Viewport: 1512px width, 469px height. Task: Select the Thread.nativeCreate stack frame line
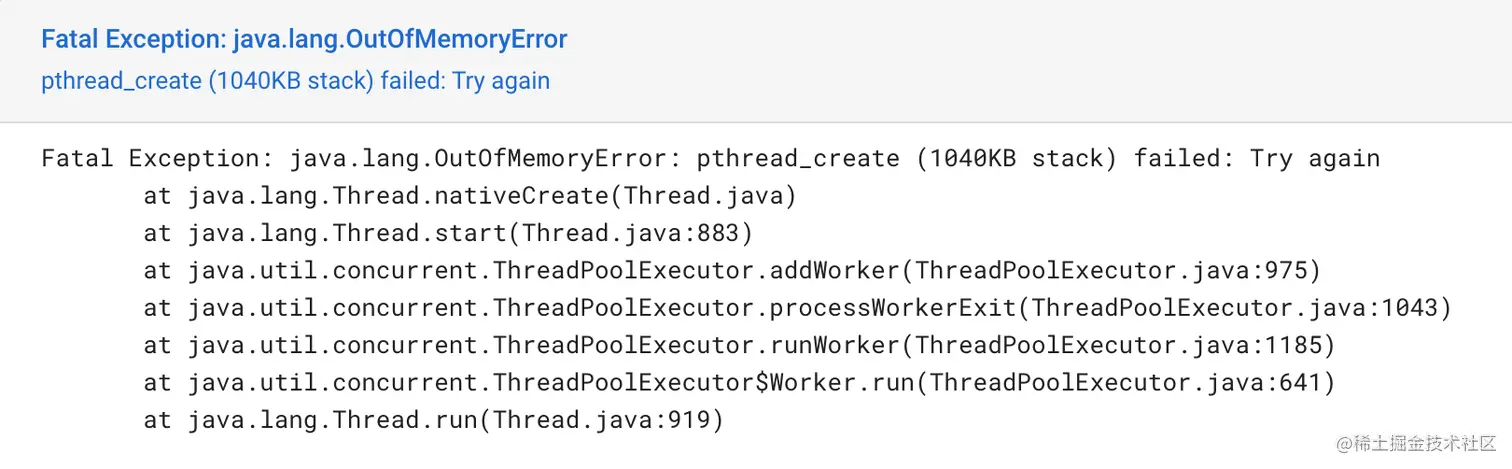(470, 196)
